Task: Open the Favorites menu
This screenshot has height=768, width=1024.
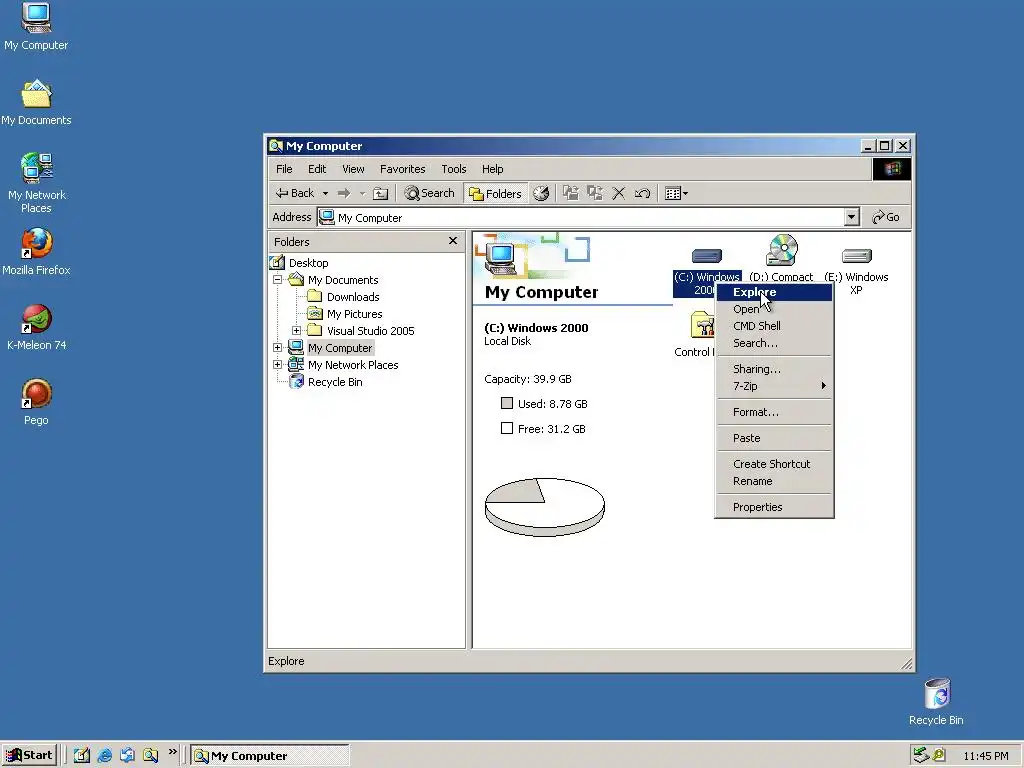Action: [402, 169]
